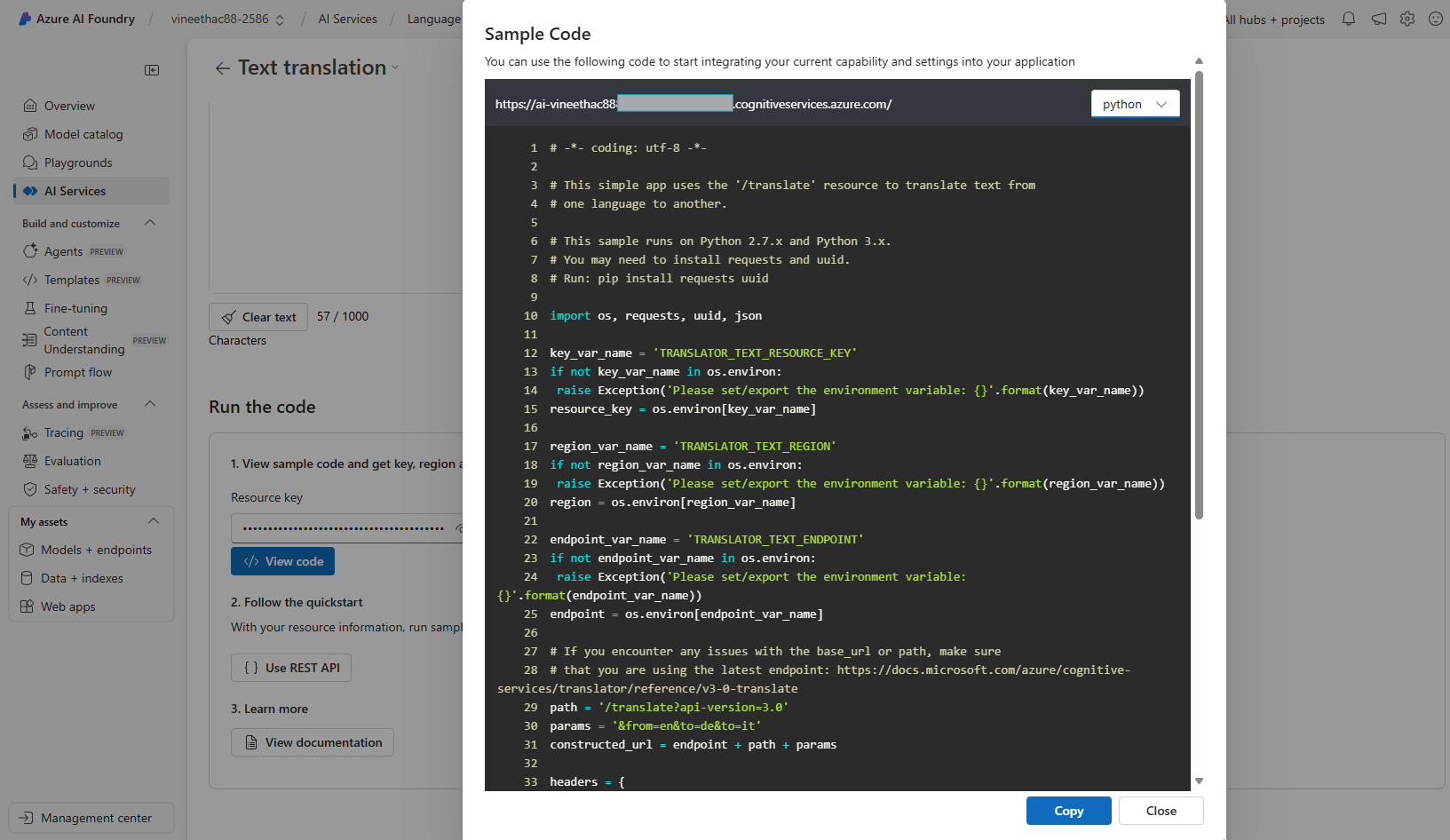
Task: Click the feedback megaphone icon
Action: (1379, 19)
